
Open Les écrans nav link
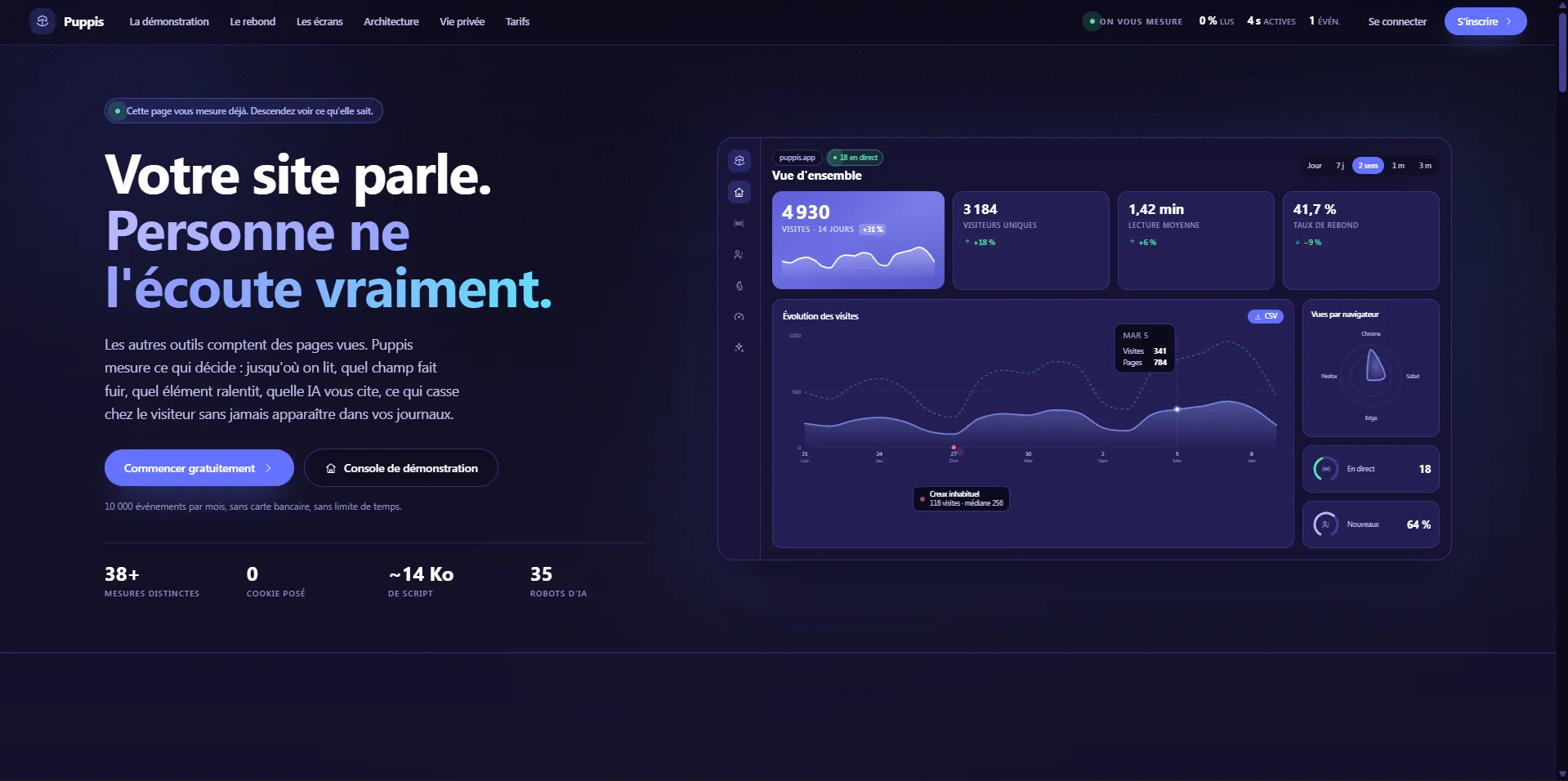(319, 22)
